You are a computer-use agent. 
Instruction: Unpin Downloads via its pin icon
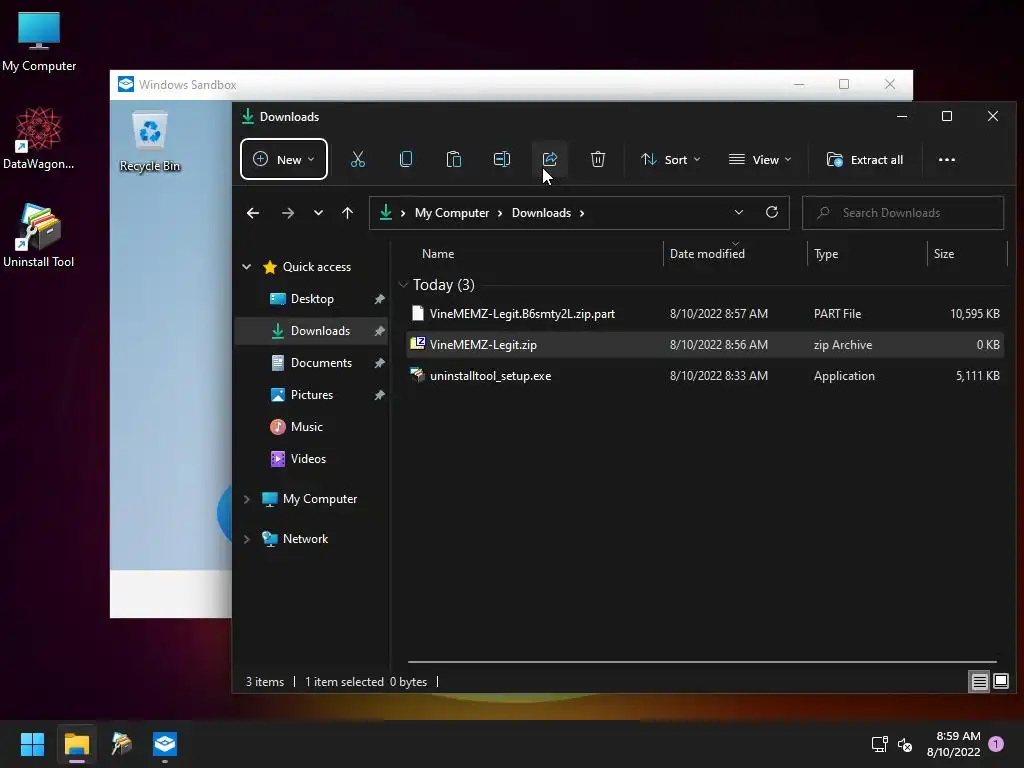(x=379, y=331)
